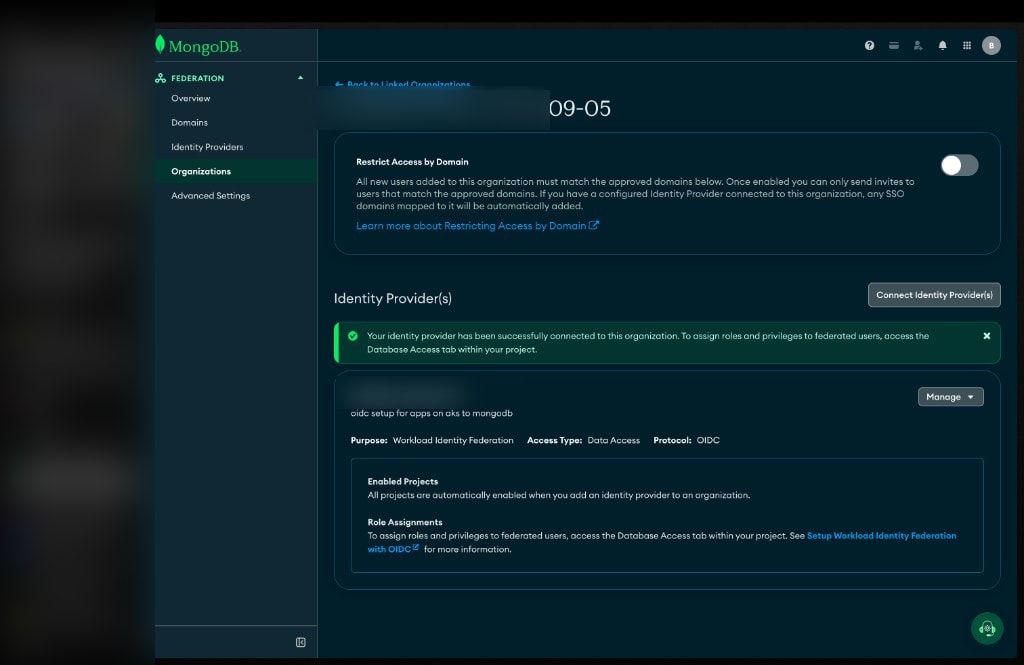Click the green success checkmark icon
The width and height of the screenshot is (1024, 665).
pyautogui.click(x=353, y=336)
